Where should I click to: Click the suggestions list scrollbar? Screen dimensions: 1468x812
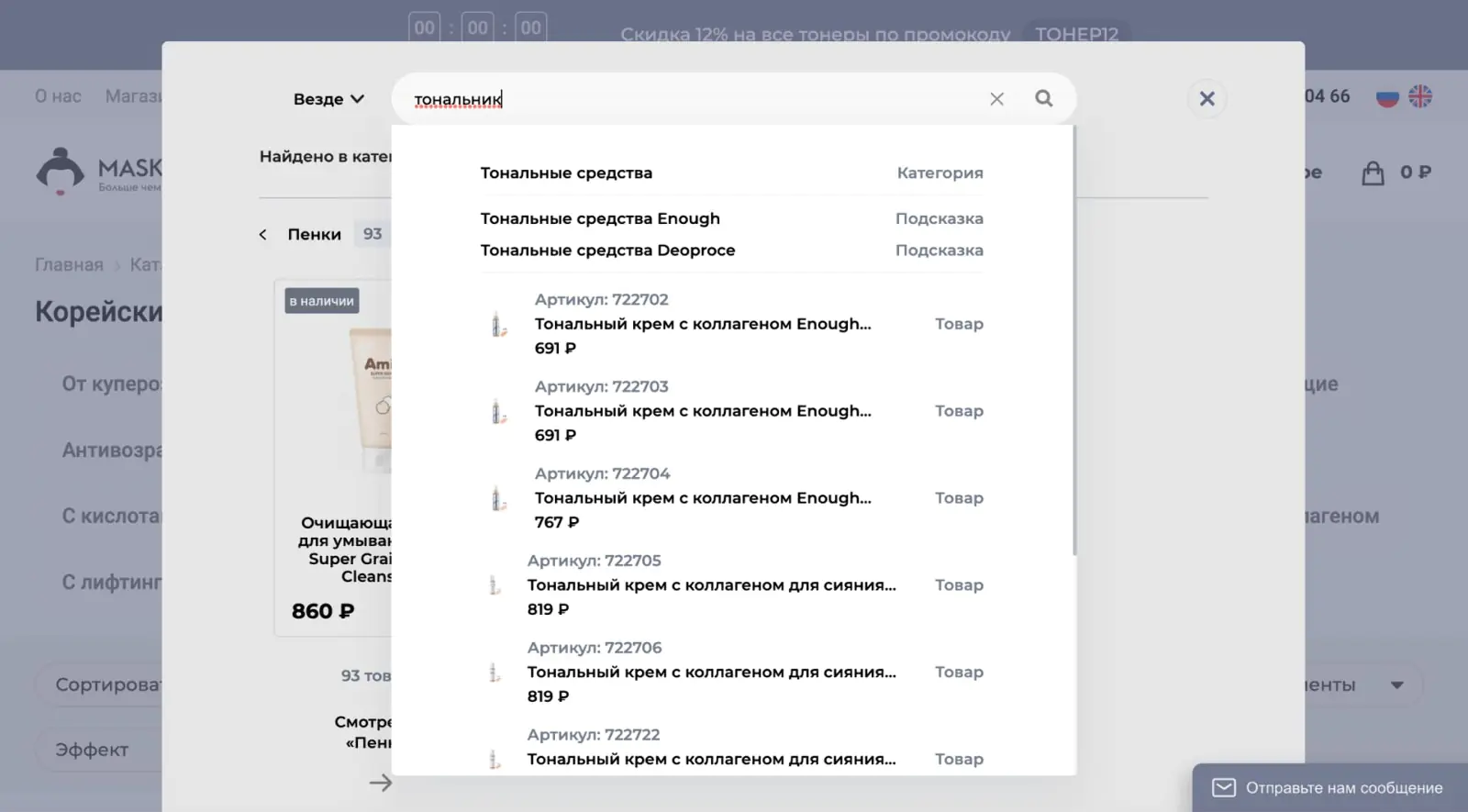click(1073, 340)
